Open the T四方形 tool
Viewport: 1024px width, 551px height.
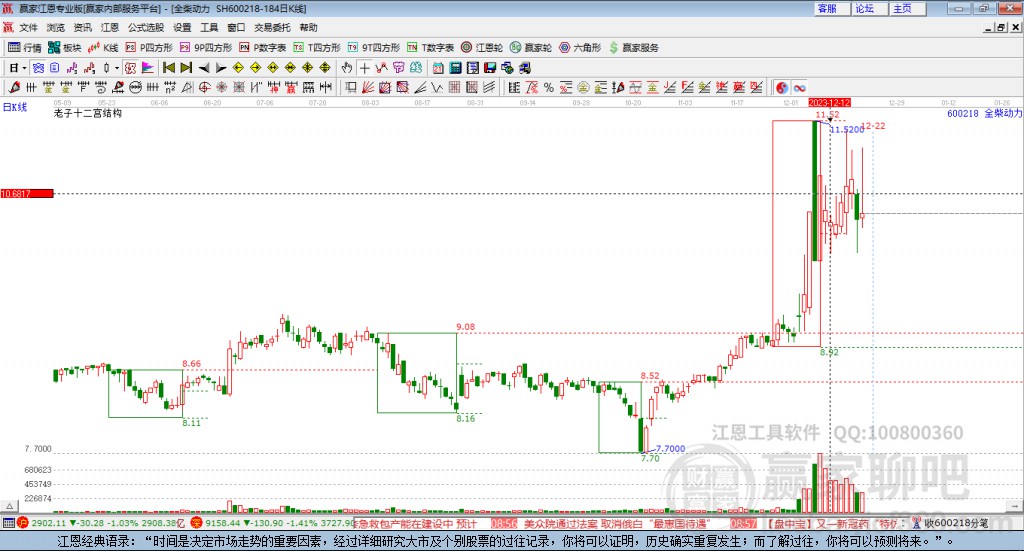click(317, 48)
